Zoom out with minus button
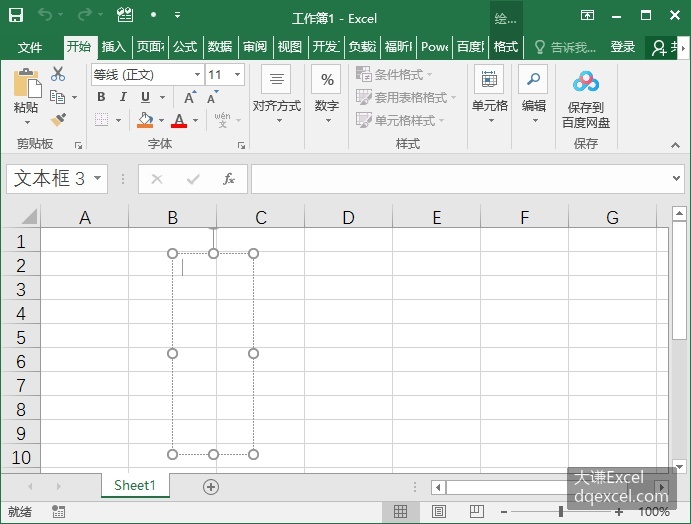 tap(504, 512)
